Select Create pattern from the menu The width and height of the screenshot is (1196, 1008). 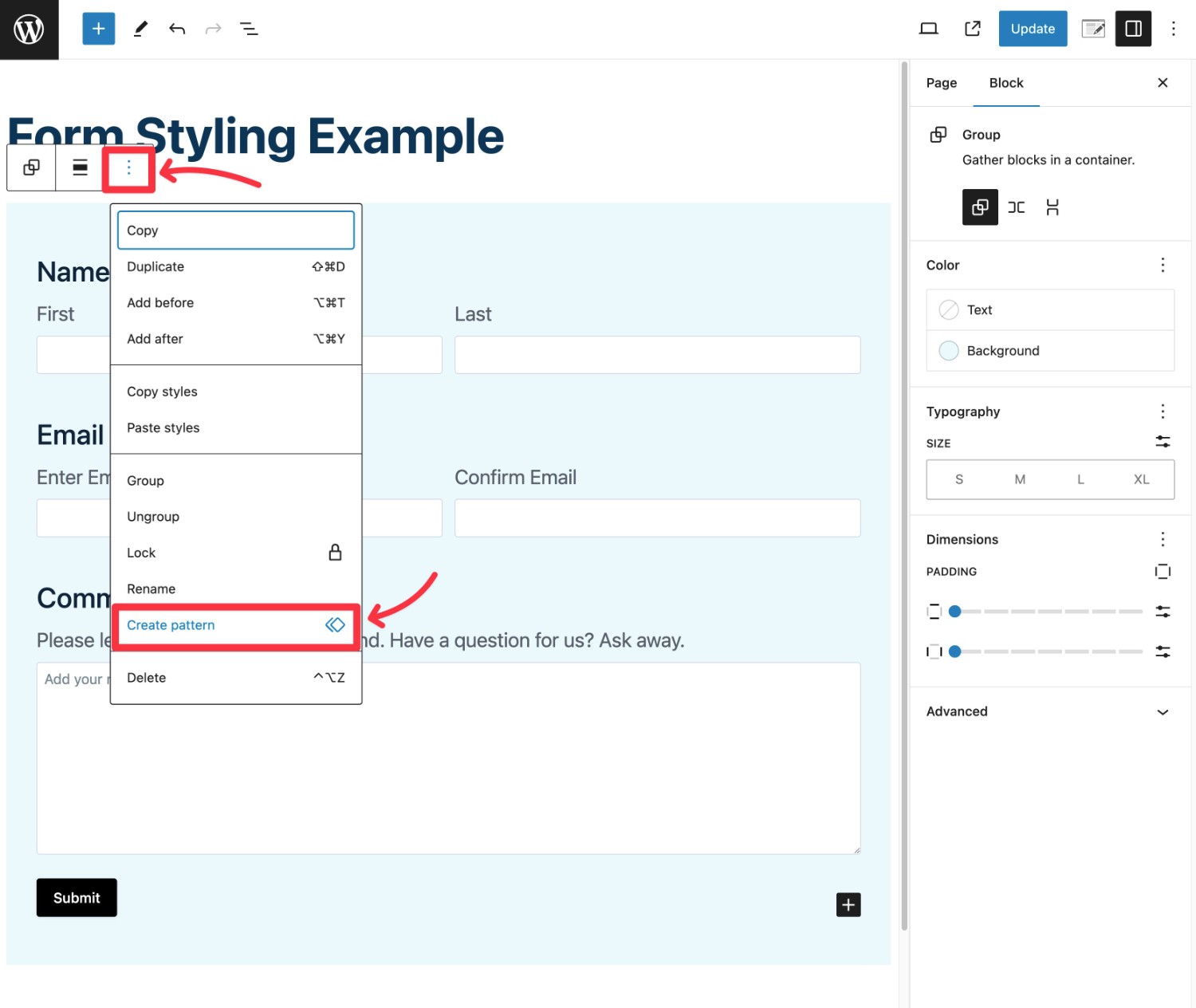[x=171, y=625]
